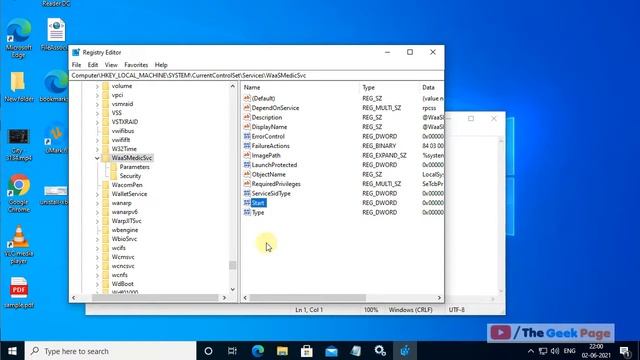Select the WdBoot key

click(x=122, y=284)
